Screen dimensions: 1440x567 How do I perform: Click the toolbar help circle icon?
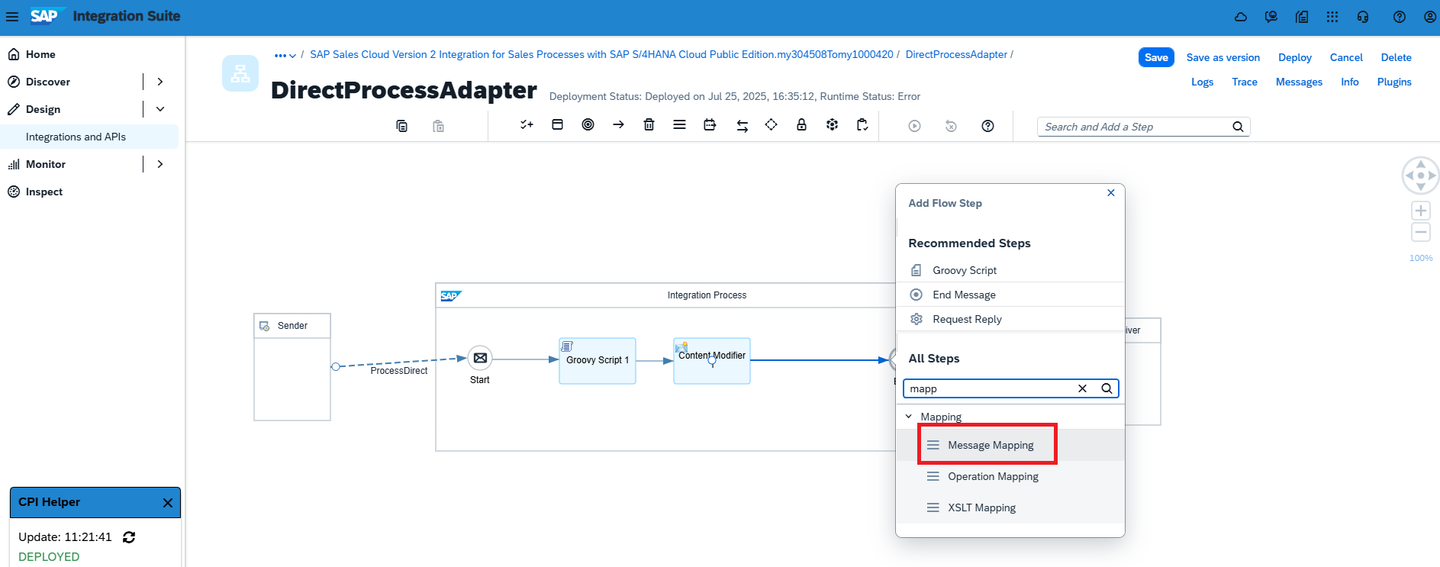tap(988, 126)
